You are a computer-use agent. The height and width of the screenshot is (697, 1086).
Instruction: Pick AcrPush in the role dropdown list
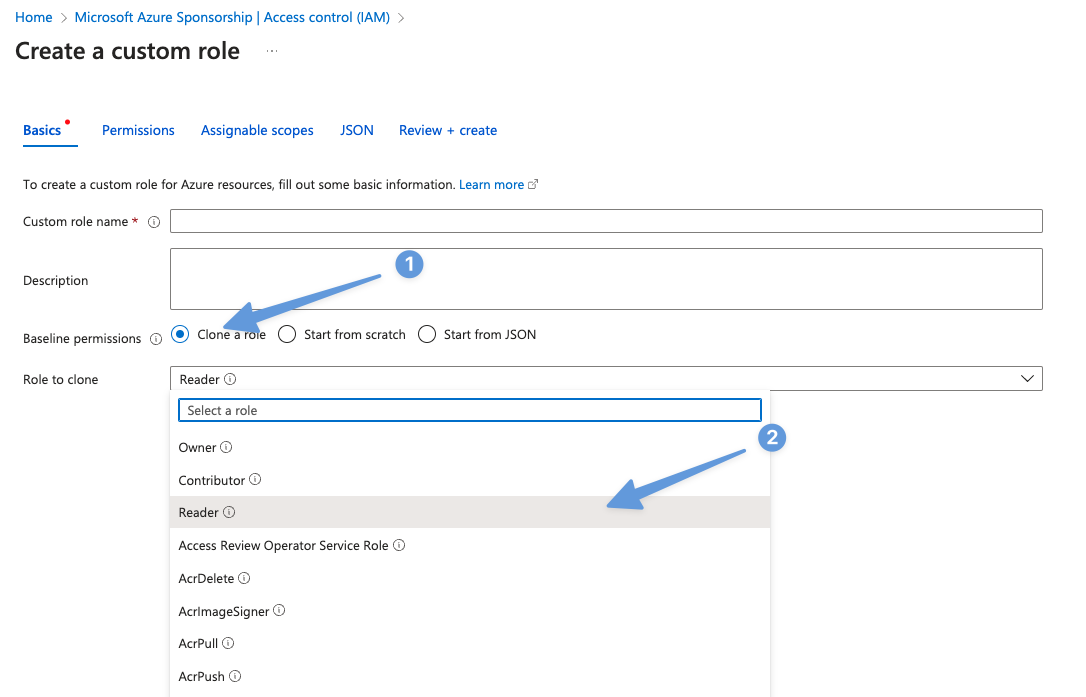202,676
